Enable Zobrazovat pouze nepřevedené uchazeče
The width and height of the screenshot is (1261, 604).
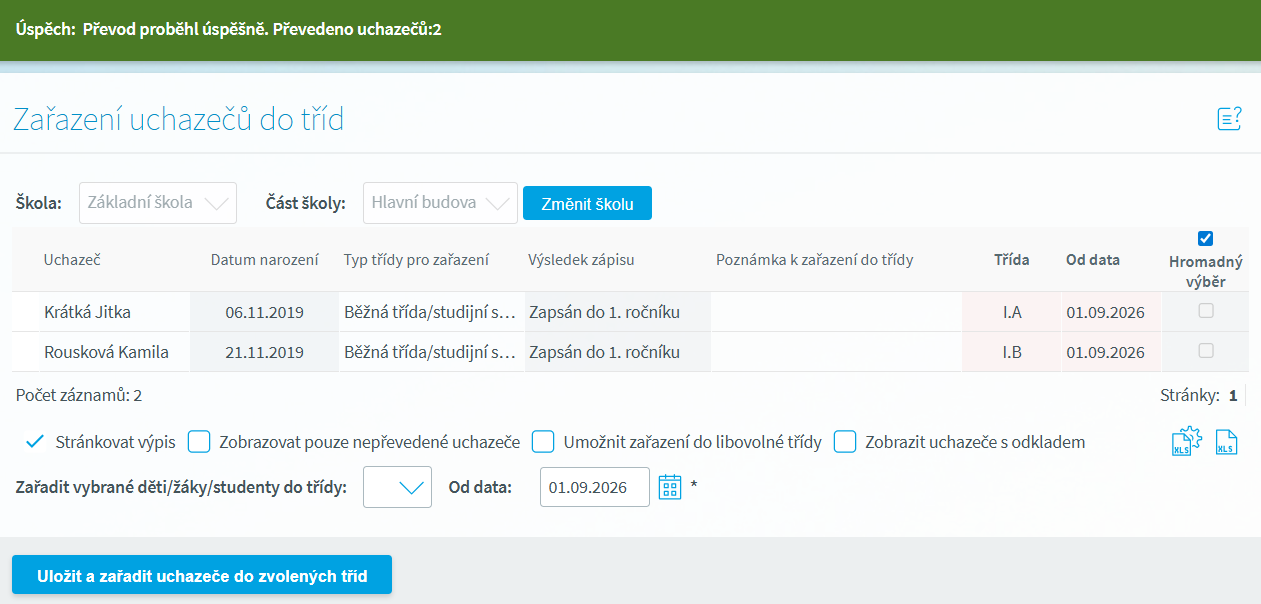[x=199, y=441]
